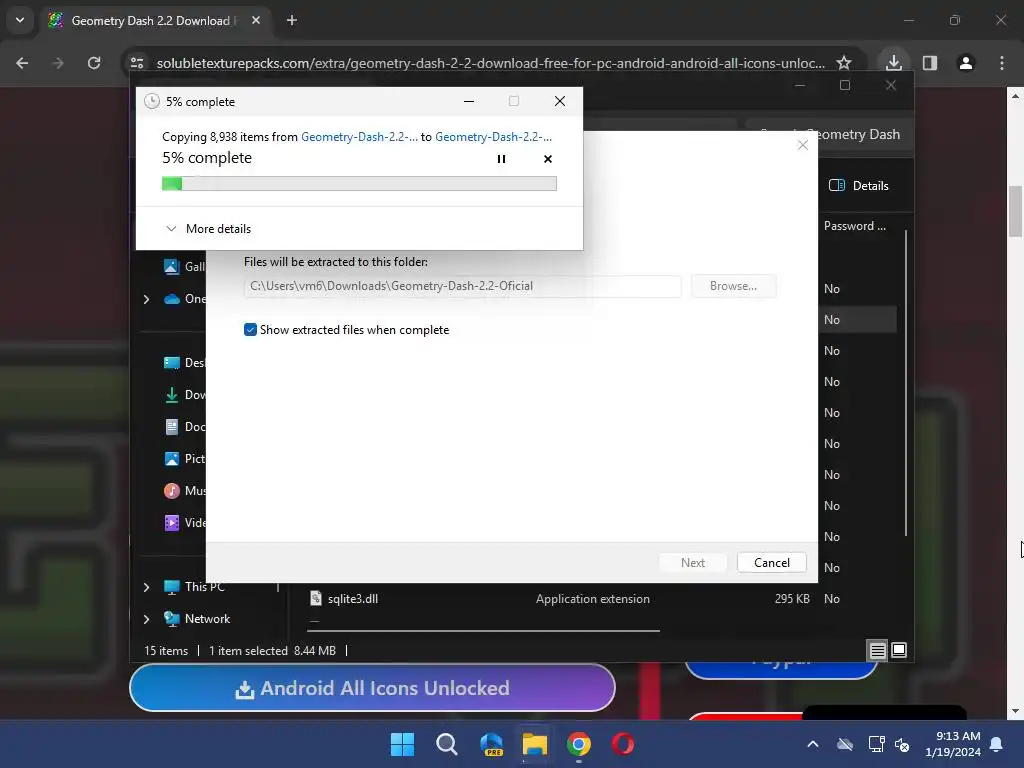Click the page vertical scrollbar thumb

(1015, 212)
